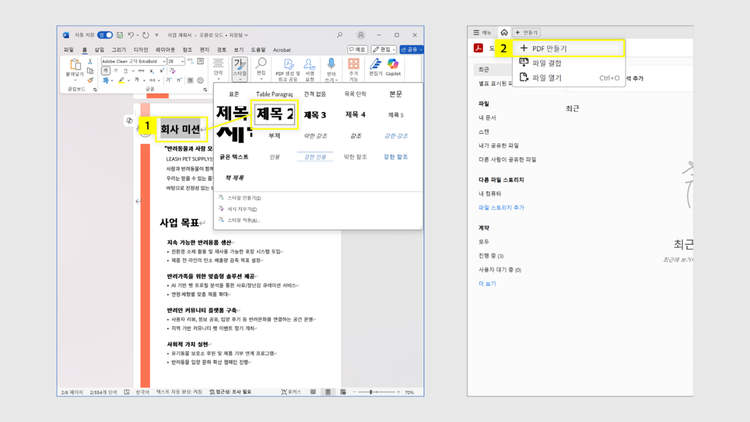Click the Acrobat home icon
The height and width of the screenshot is (422, 750).
click(504, 33)
